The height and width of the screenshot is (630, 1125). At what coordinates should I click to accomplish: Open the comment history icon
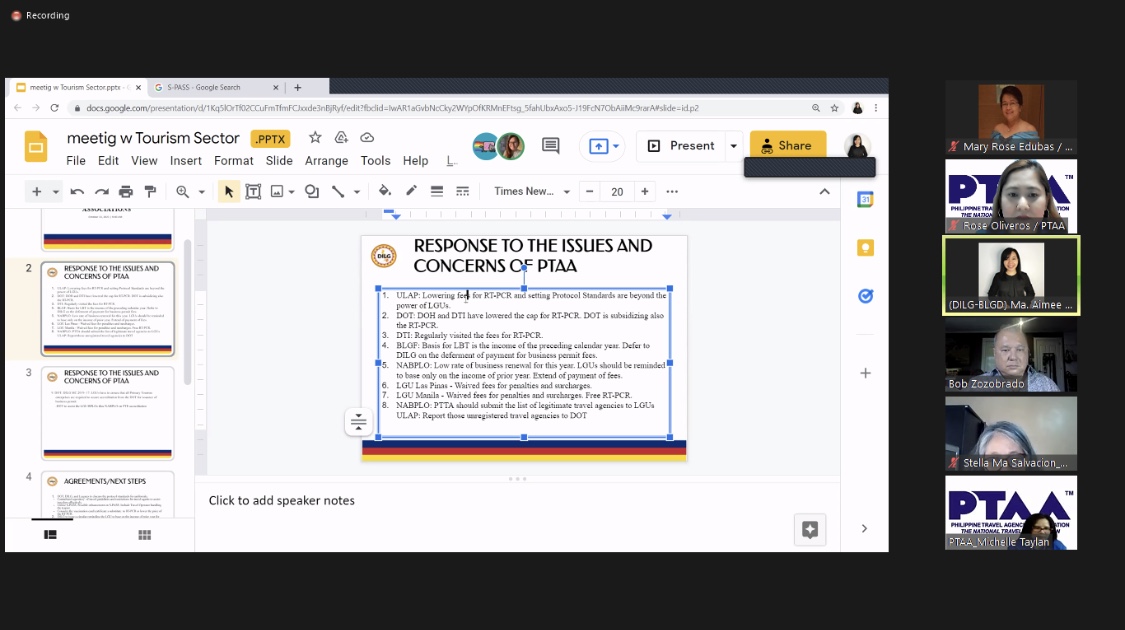click(550, 146)
